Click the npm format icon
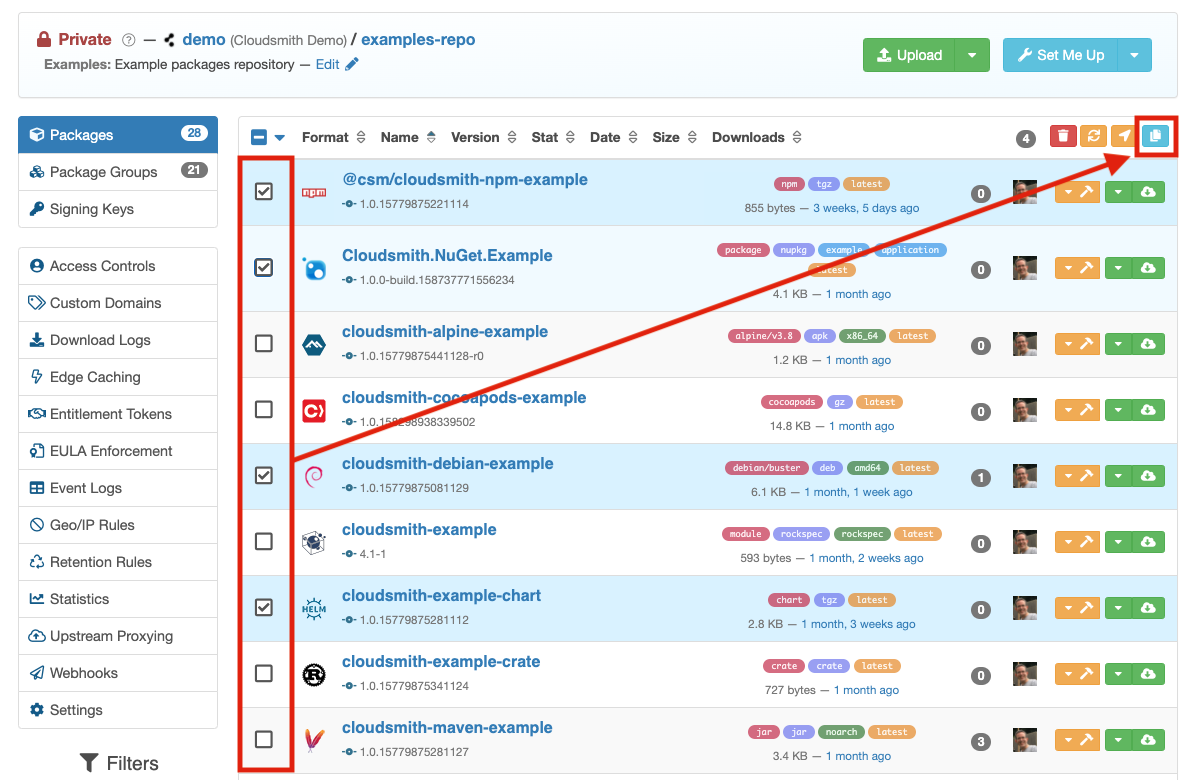This screenshot has height=780, width=1196. pyautogui.click(x=313, y=193)
